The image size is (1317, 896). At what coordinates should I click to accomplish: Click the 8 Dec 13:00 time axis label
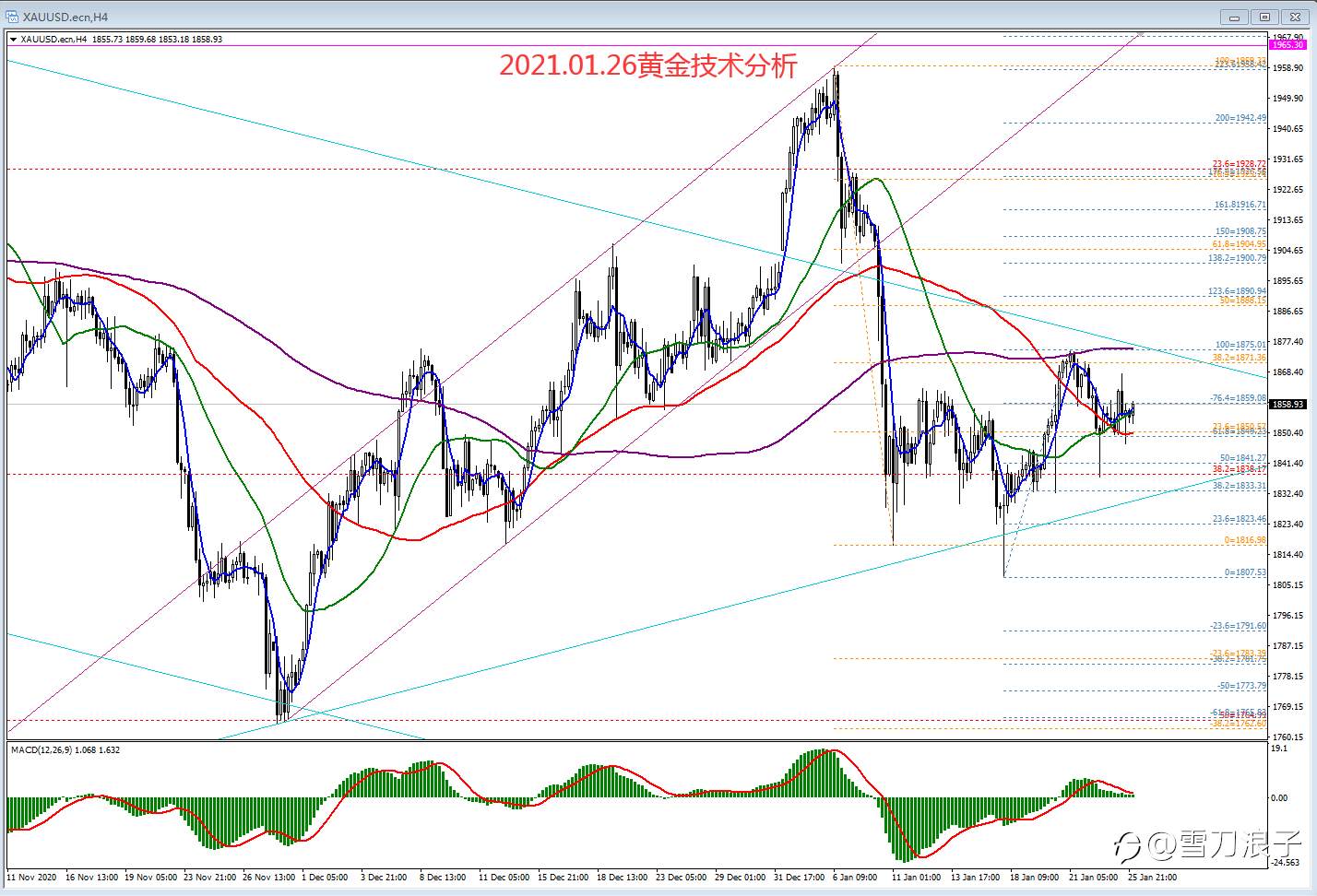pos(443,877)
